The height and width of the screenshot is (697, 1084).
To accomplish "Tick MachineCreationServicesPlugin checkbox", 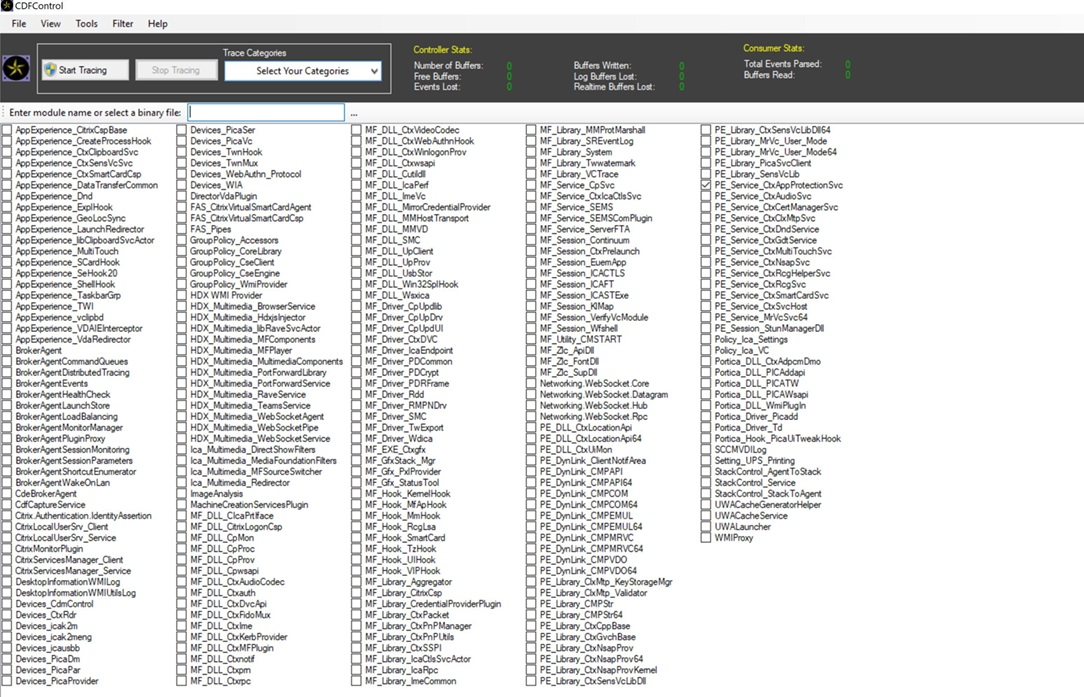I will click(x=181, y=505).
